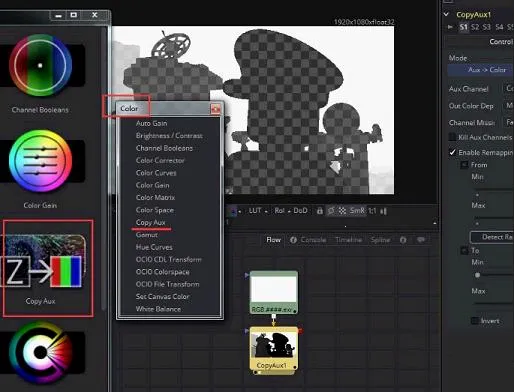This screenshot has width=514, height=392.
Task: Switch to the Flow tab
Action: click(273, 240)
